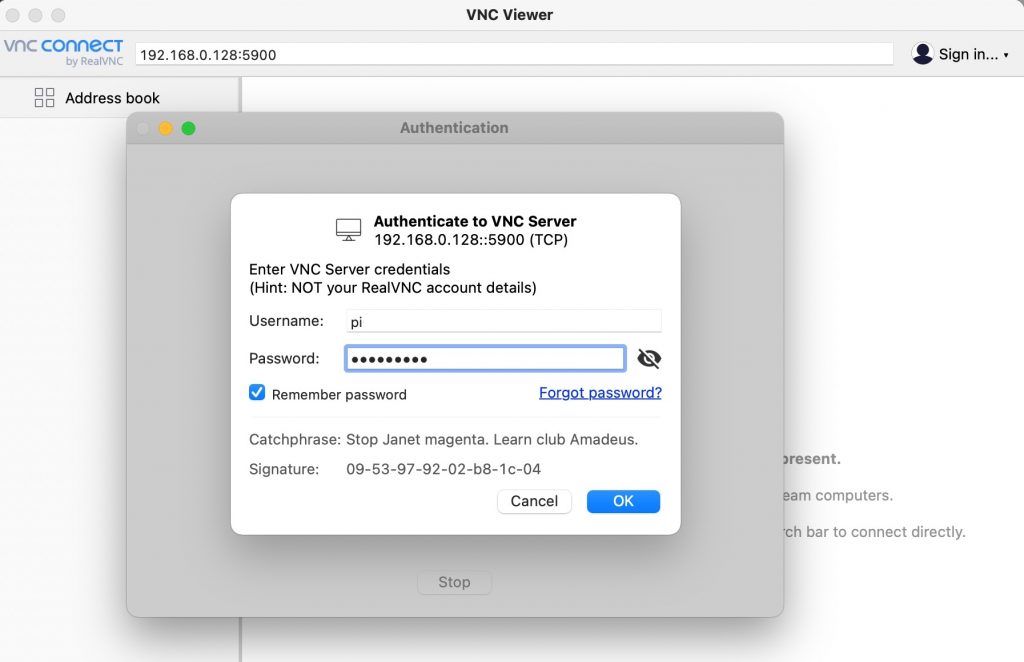This screenshot has width=1024, height=662.
Task: Click the hint about RealVNC account details
Action: coord(392,287)
